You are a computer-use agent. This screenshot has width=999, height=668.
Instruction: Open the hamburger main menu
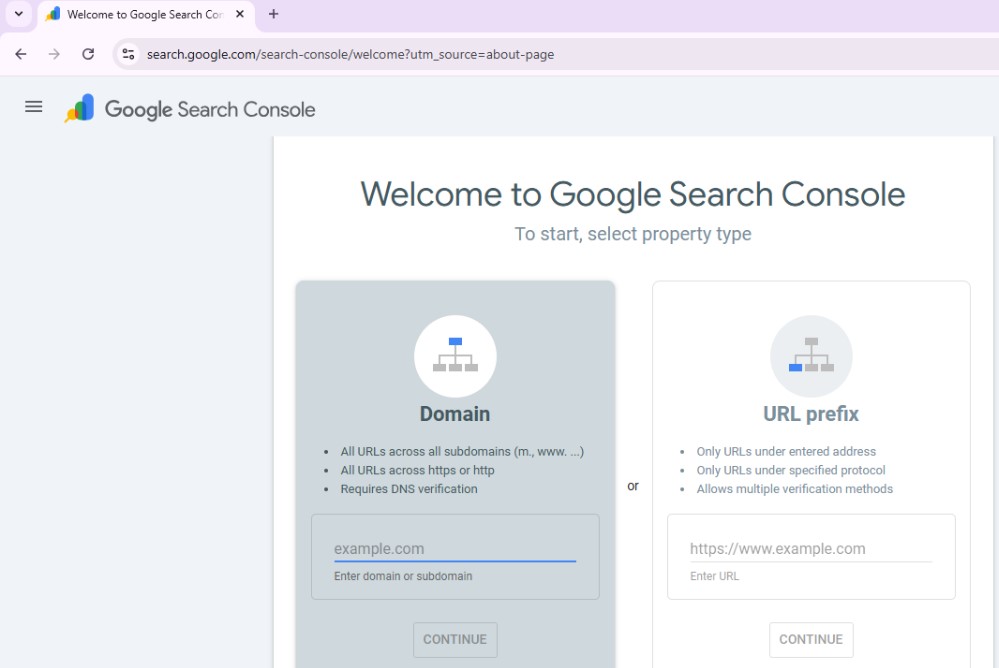(34, 107)
